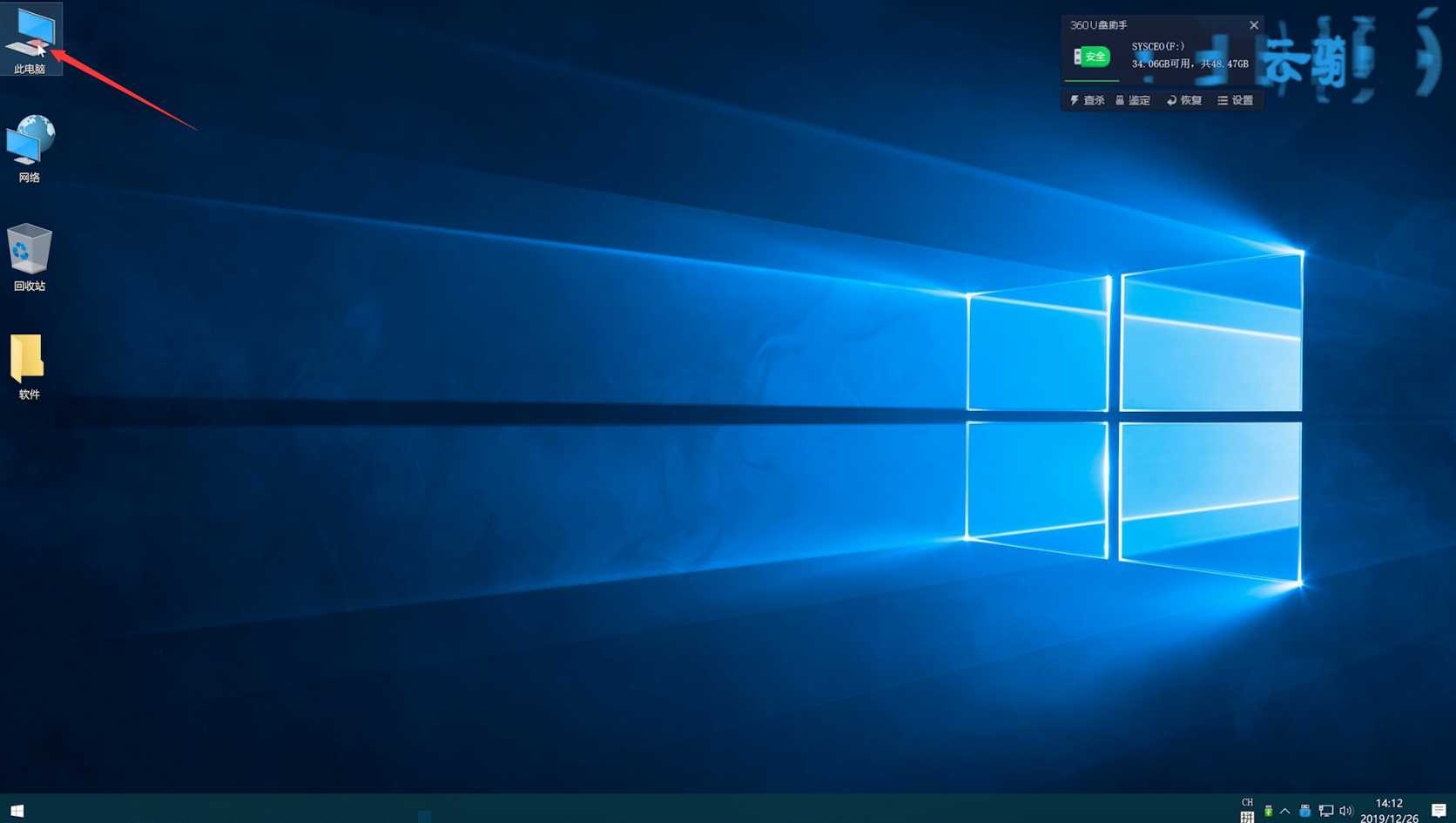Select the 软件 folder on the desktop

(x=29, y=367)
